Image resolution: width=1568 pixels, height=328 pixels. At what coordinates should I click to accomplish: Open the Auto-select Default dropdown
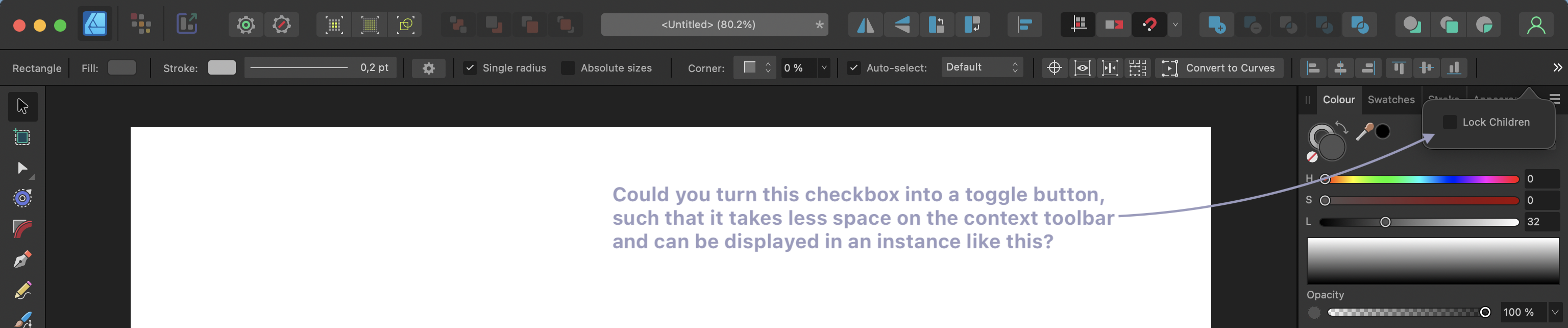[982, 67]
